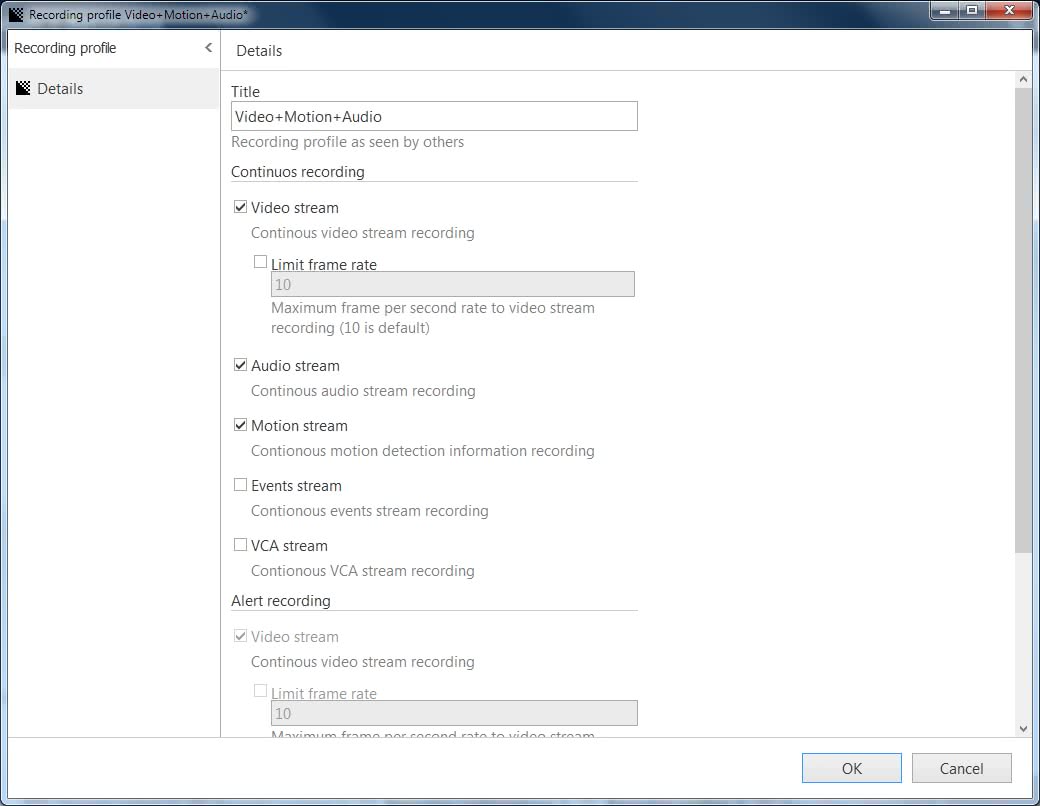Dismiss the dialog with Cancel

(961, 768)
